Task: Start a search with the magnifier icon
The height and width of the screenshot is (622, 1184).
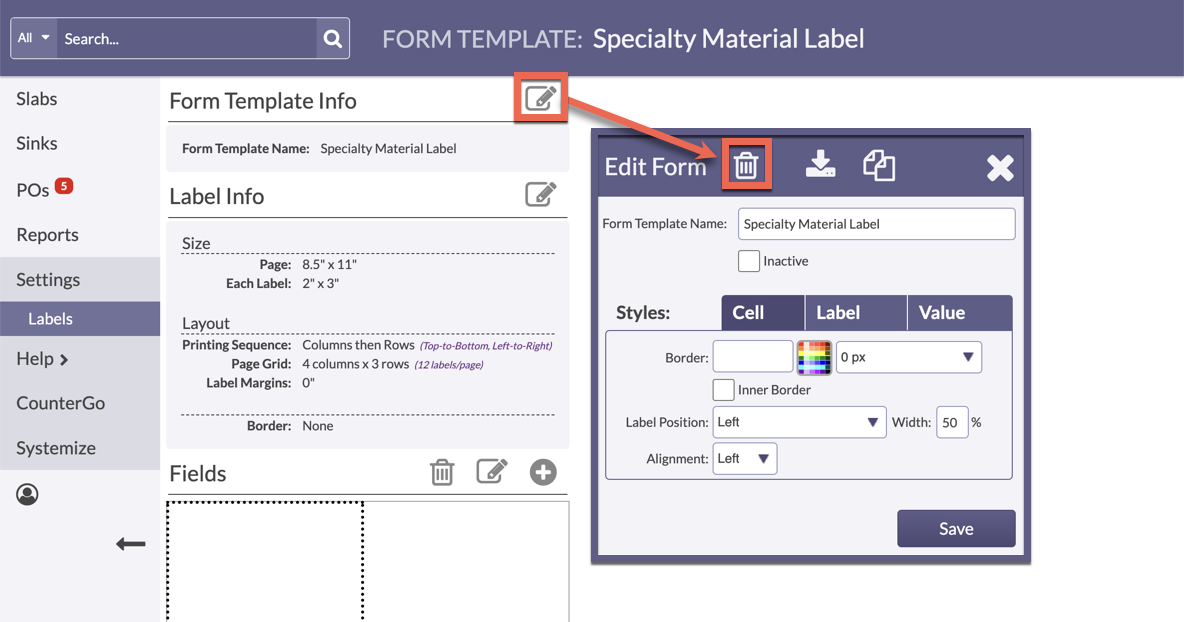Action: [x=332, y=38]
